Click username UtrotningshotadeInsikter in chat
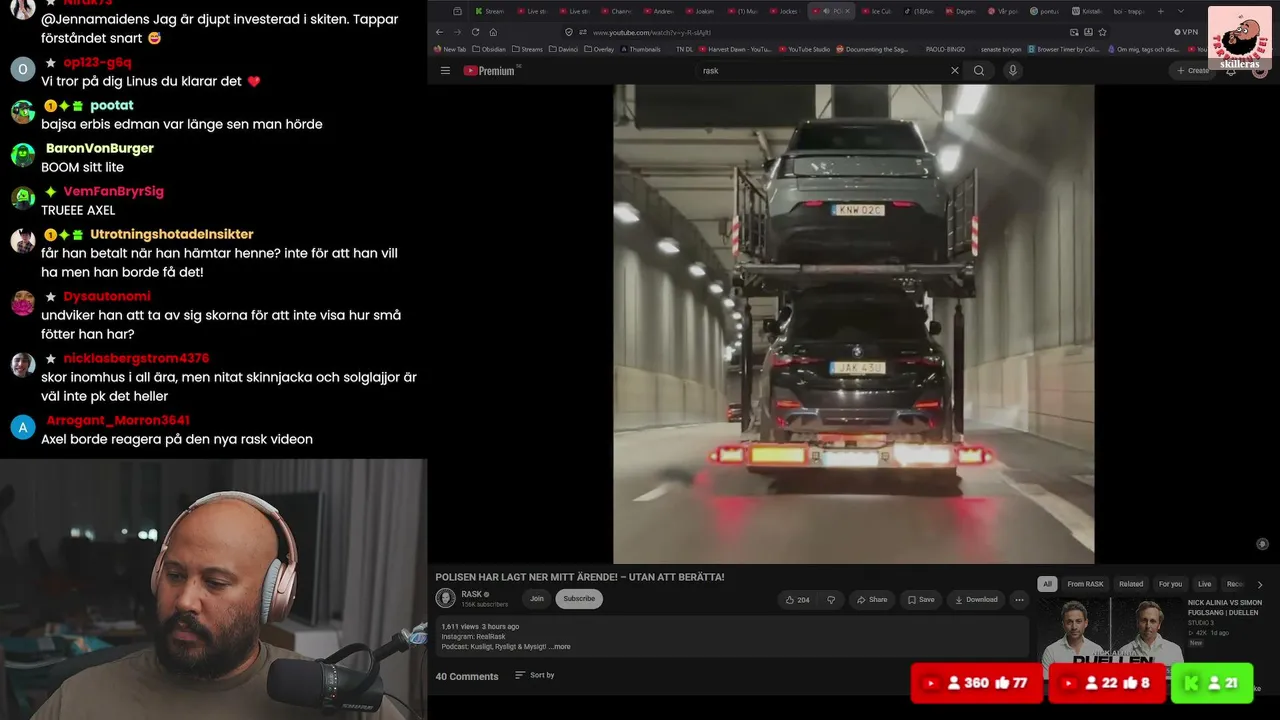The image size is (1280, 720). pos(172,234)
